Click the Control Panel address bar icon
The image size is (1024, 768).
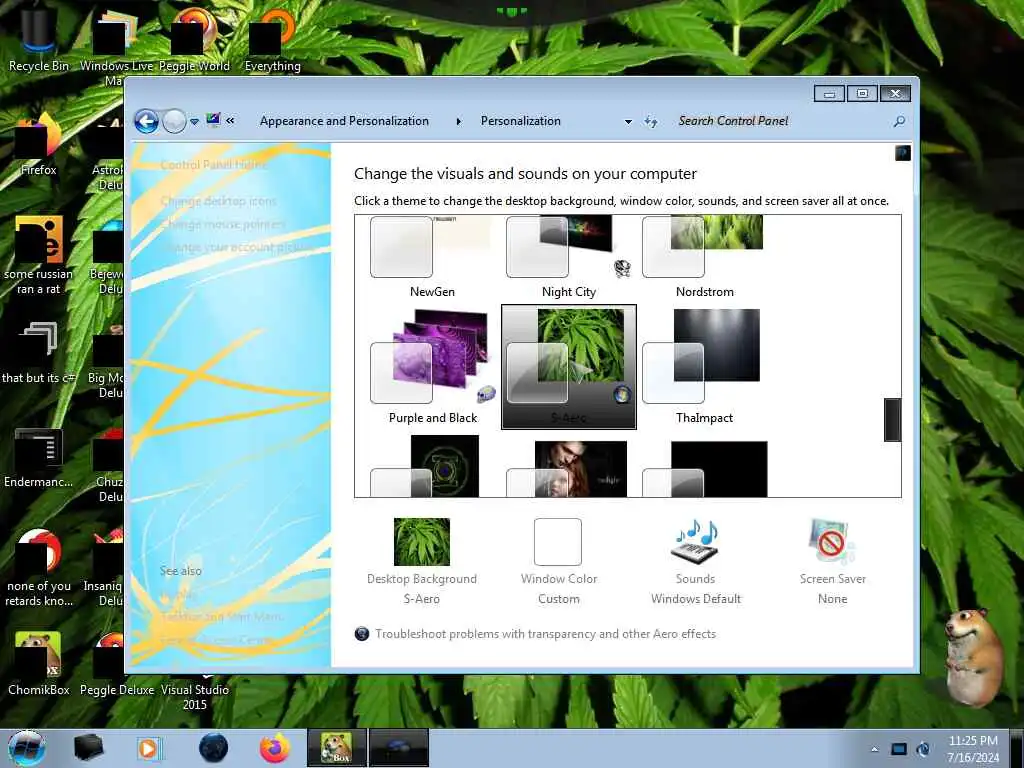pyautogui.click(x=213, y=120)
